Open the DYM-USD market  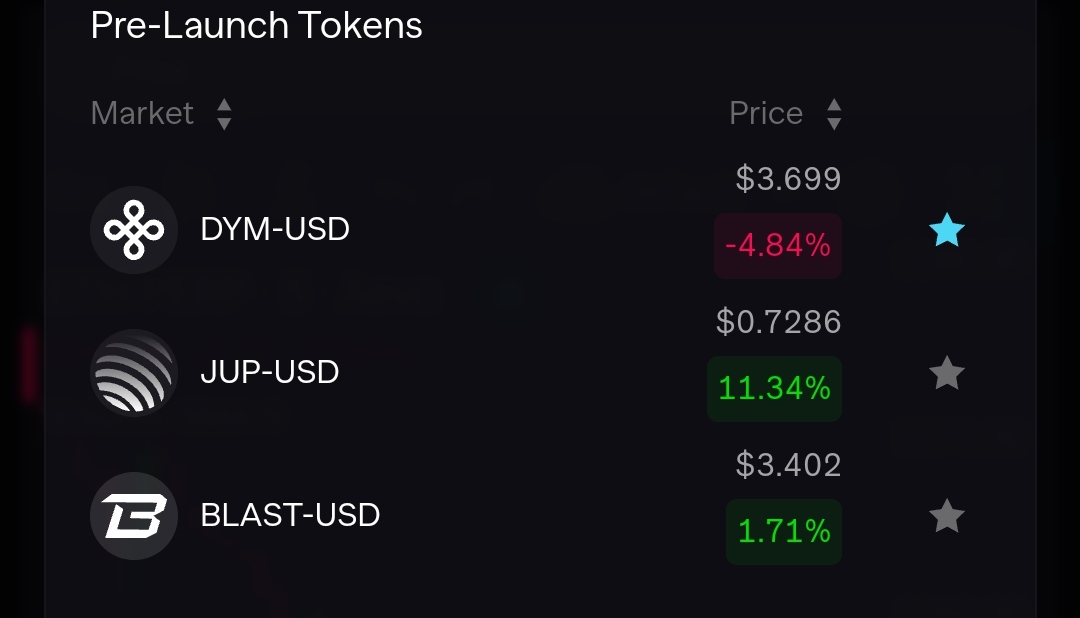pos(275,229)
